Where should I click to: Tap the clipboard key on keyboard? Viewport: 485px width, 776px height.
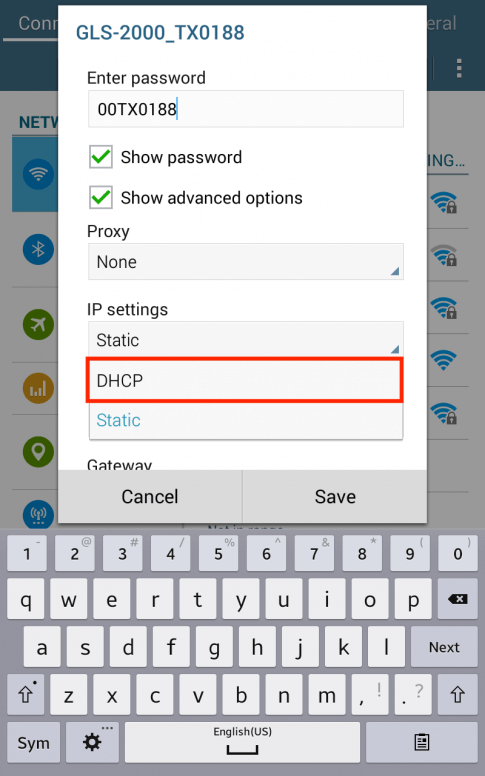(422, 742)
